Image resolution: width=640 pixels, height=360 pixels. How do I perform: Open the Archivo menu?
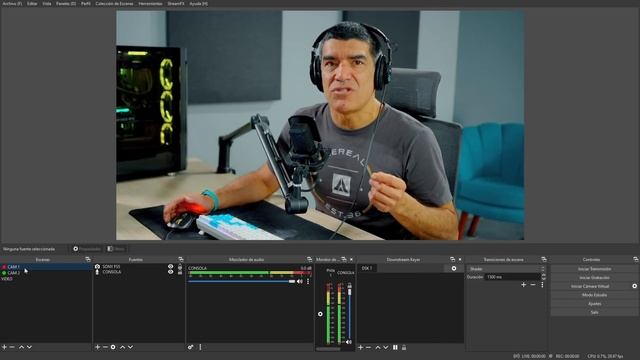click(12, 3)
